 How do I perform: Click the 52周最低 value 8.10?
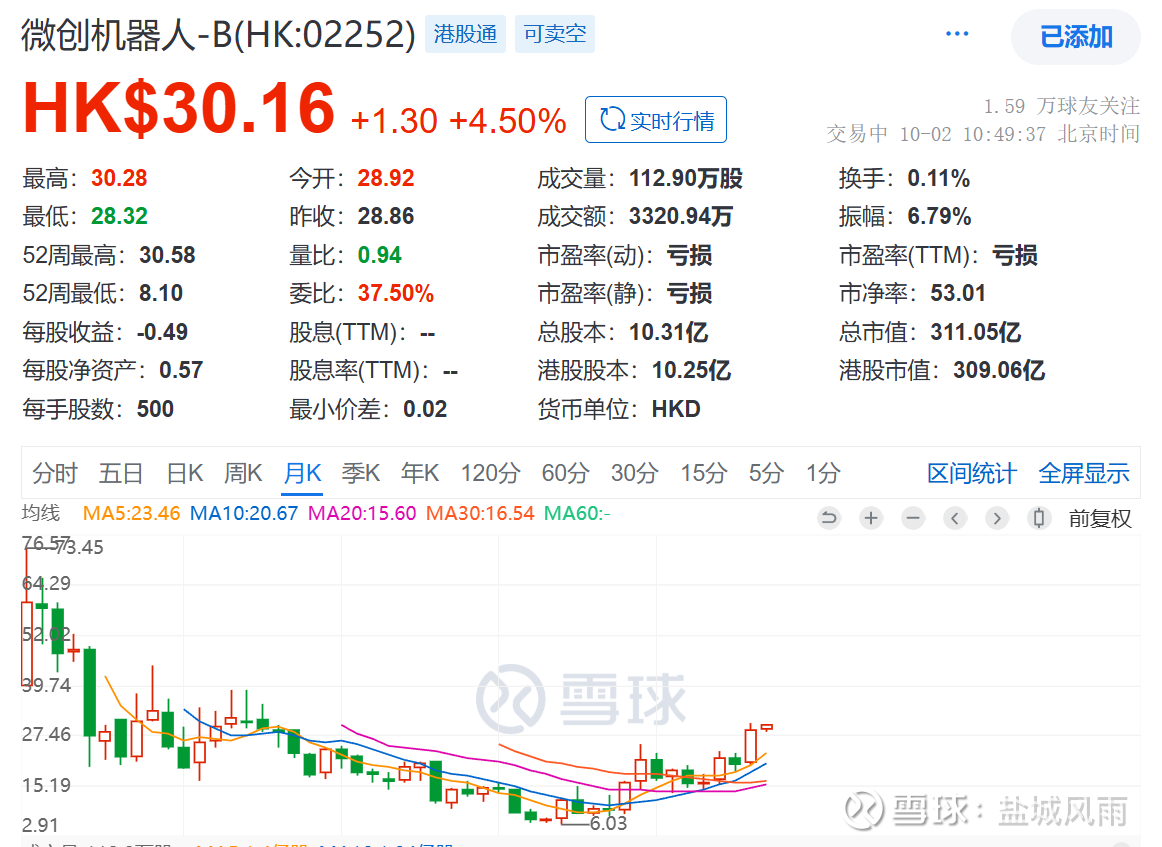point(161,293)
